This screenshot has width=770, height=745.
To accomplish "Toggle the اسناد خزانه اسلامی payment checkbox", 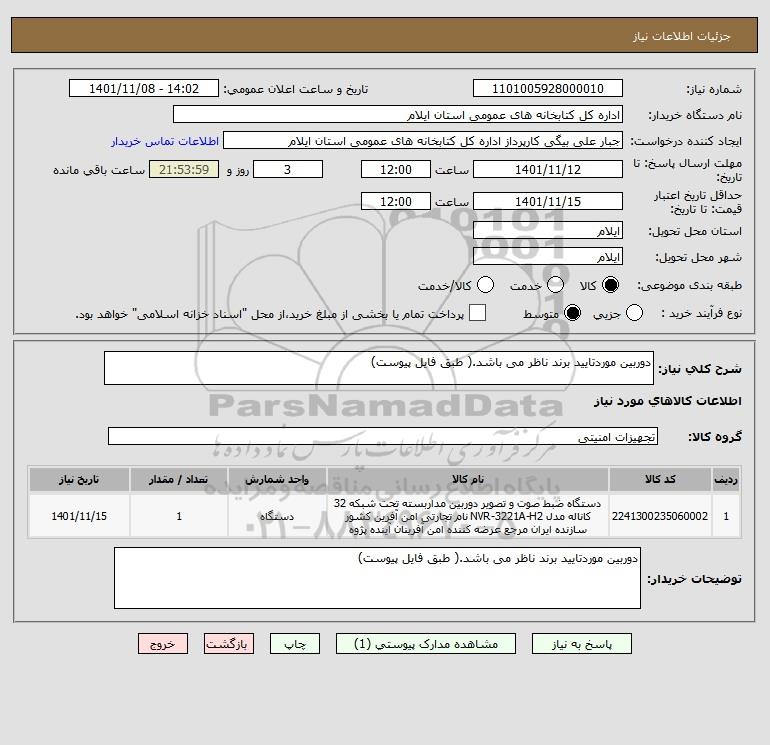I will click(477, 313).
